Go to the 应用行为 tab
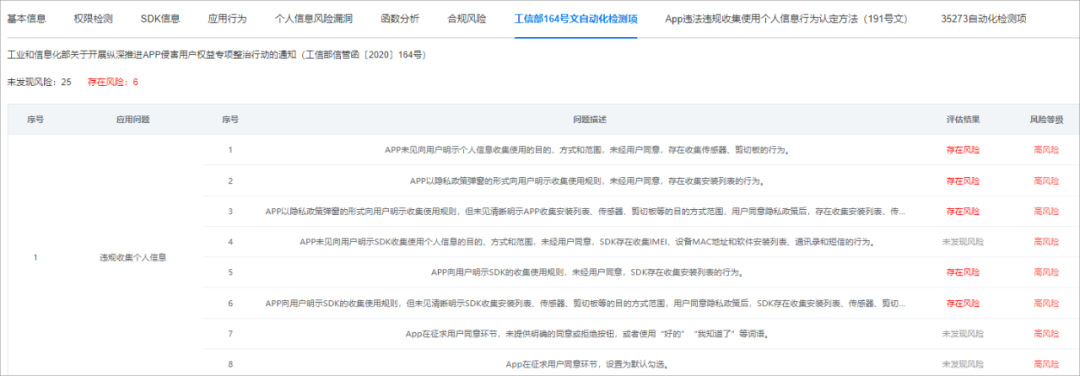The width and height of the screenshot is (1080, 376). coord(227,19)
